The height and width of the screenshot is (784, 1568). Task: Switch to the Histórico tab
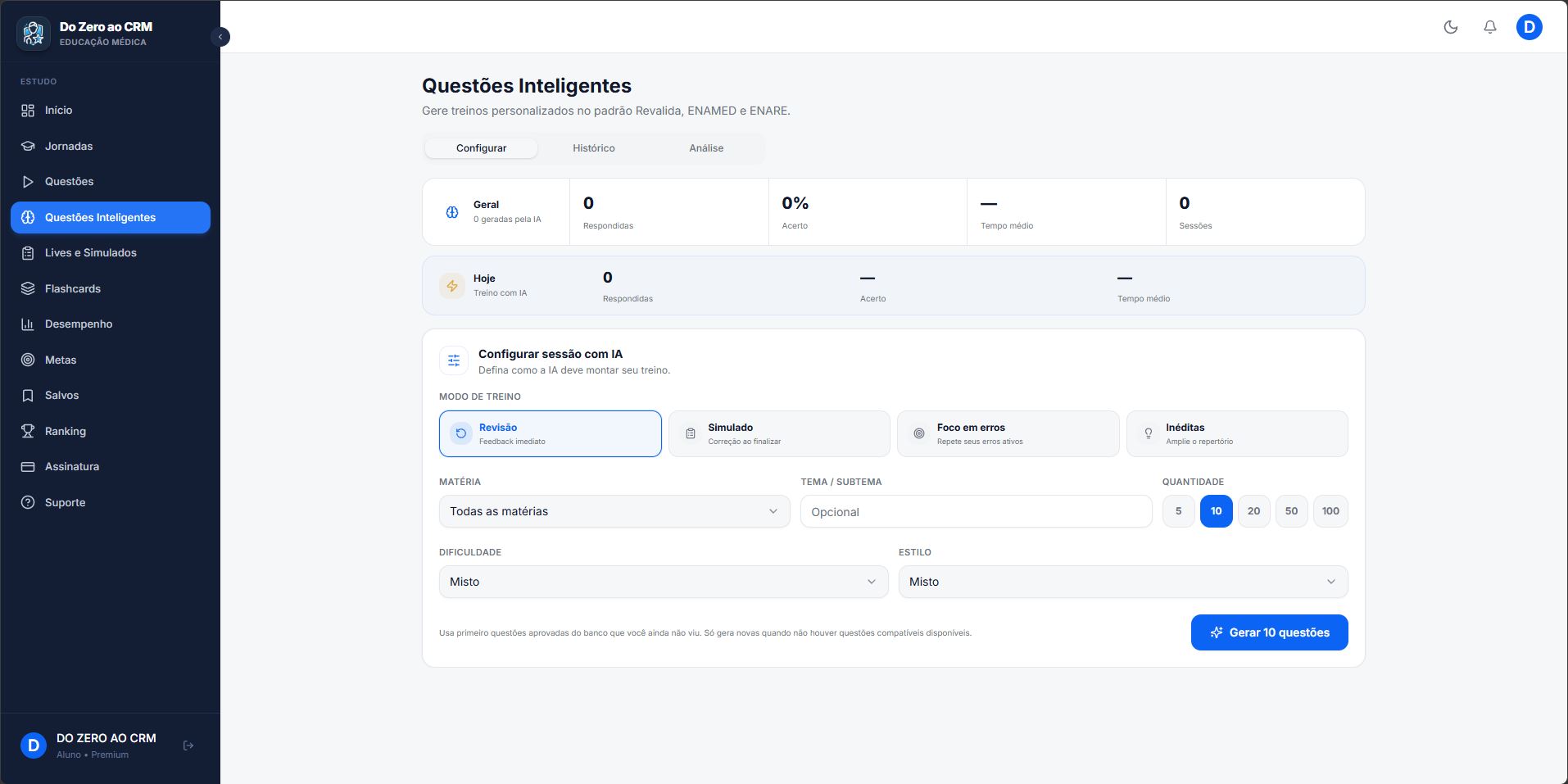click(594, 148)
